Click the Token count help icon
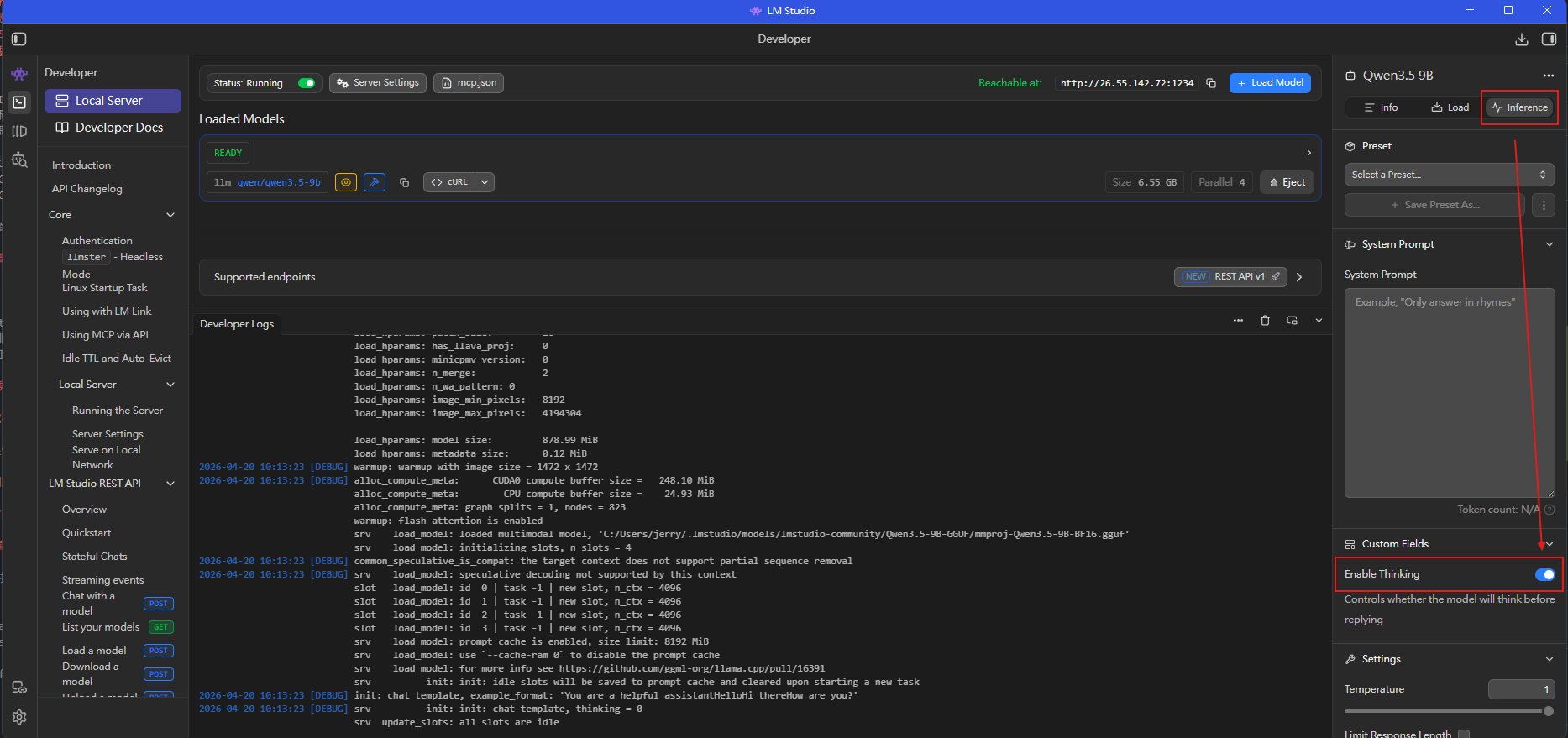 pos(1550,510)
